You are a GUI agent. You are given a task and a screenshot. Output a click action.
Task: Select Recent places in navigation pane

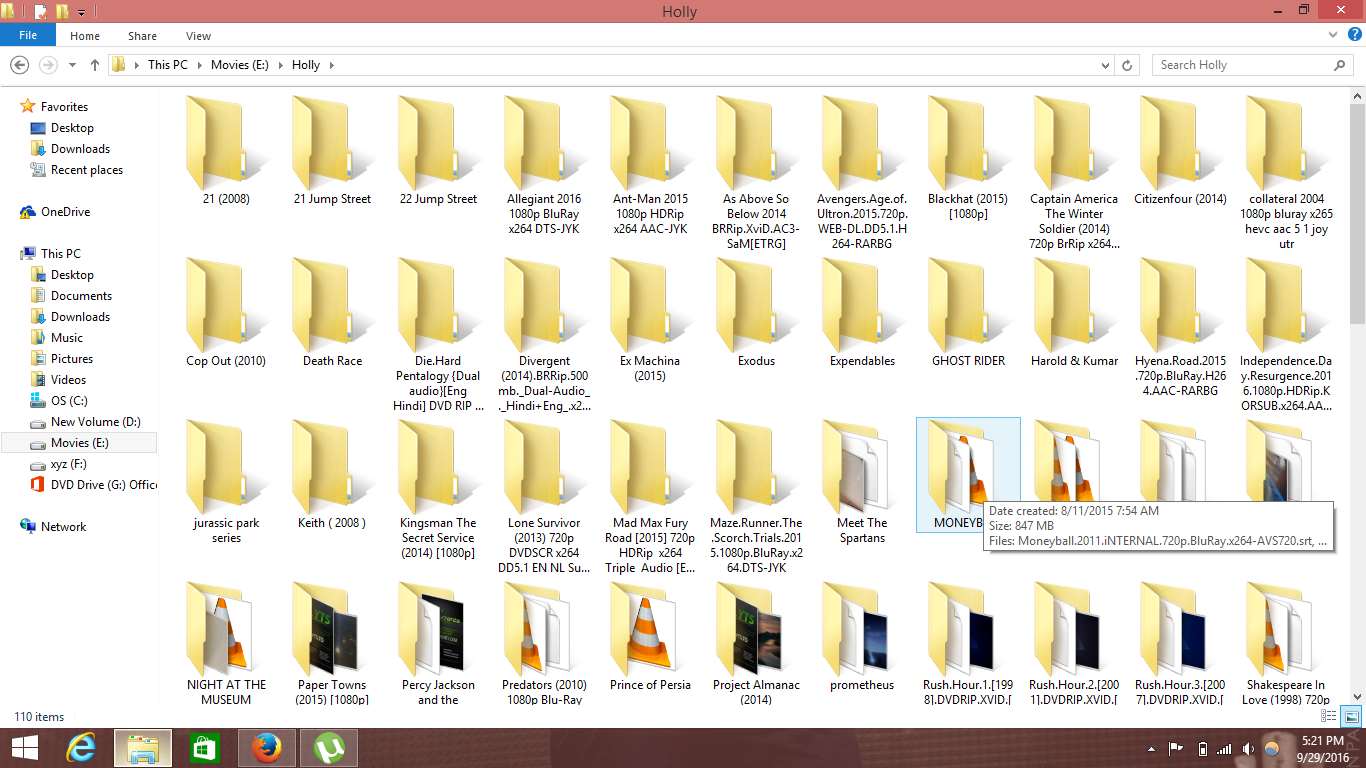point(87,170)
